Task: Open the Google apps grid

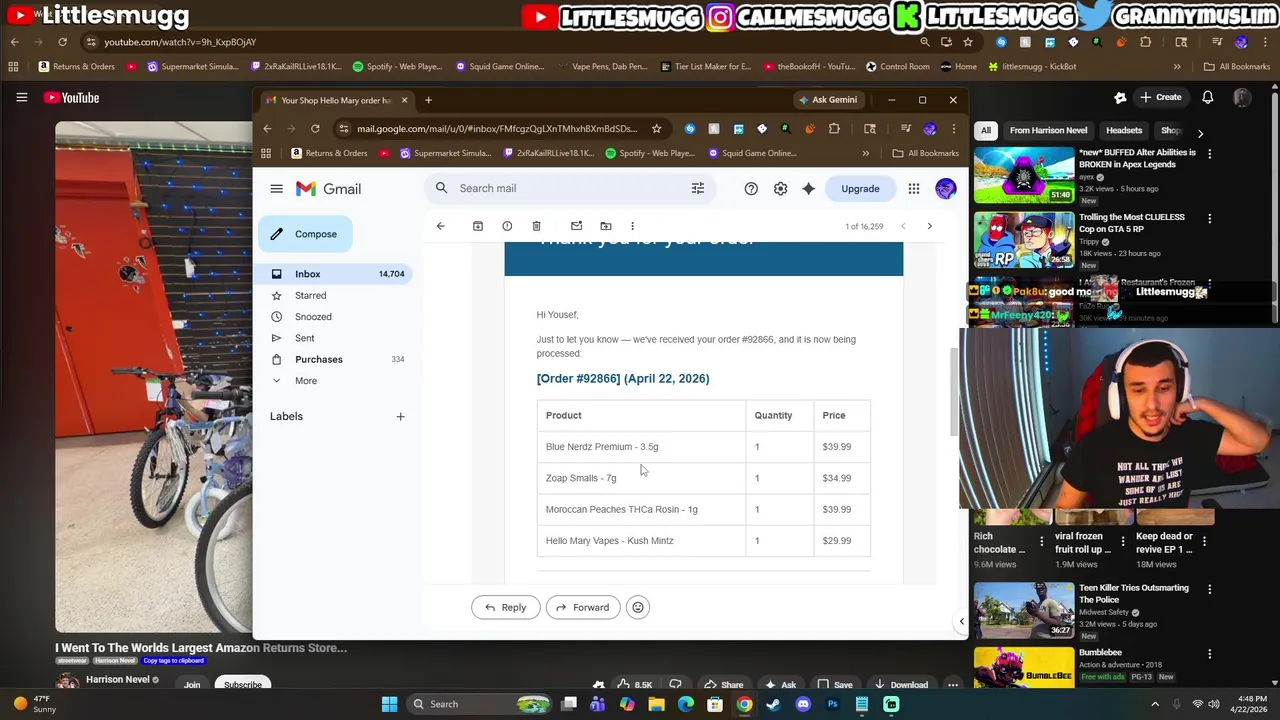Action: click(913, 189)
